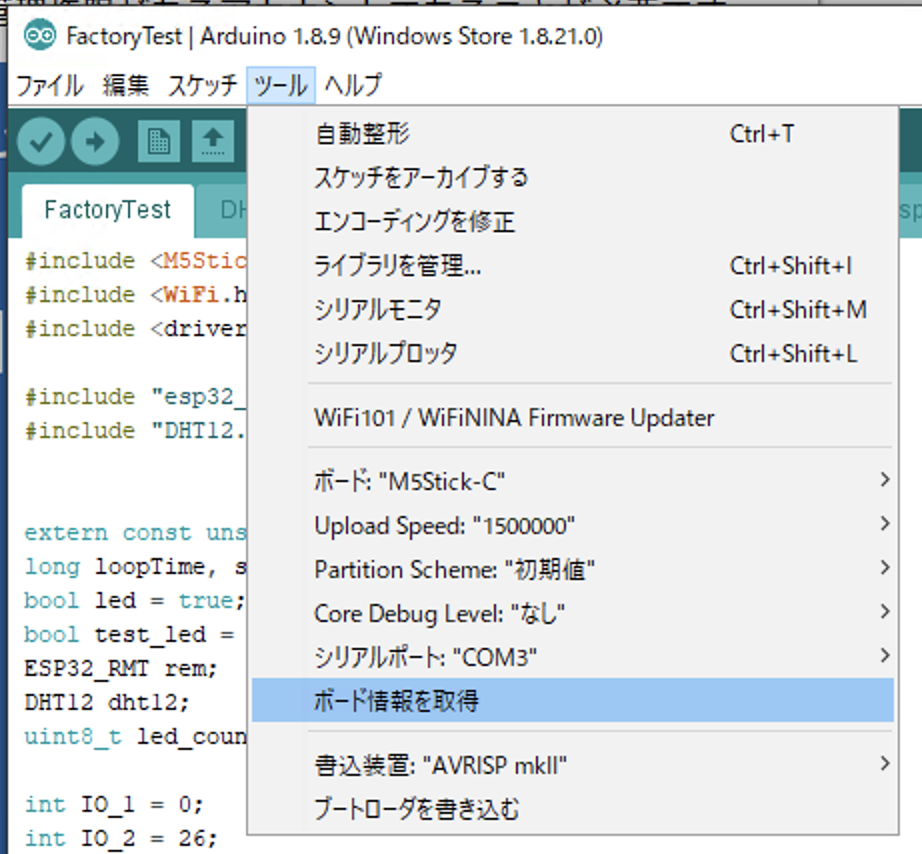Launch WiFi101 / WiFiNINA Firmware Updater
Screen dimensions: 922x854
click(573, 418)
